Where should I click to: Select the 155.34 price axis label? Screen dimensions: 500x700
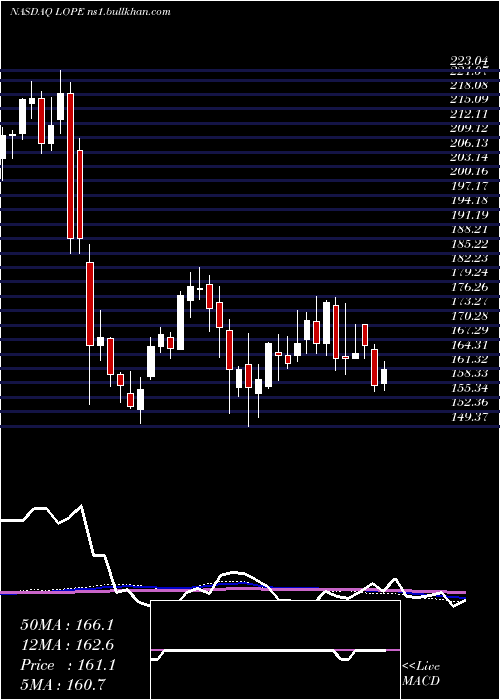pyautogui.click(x=468, y=388)
